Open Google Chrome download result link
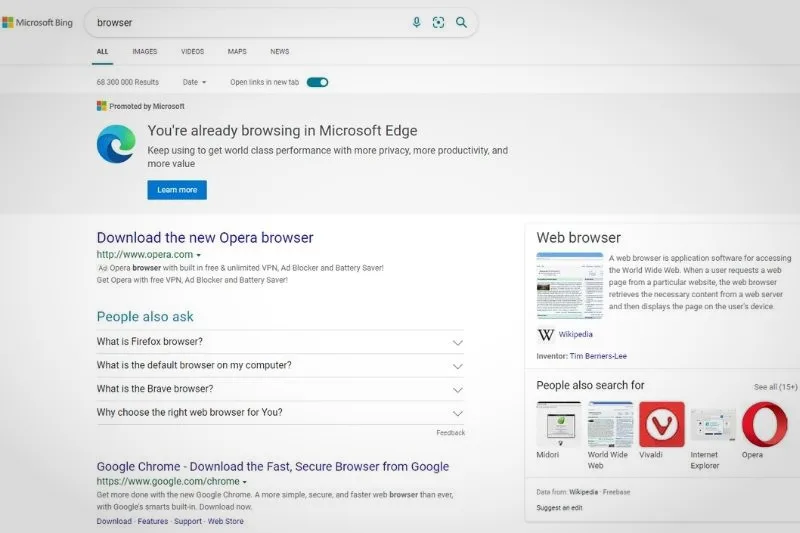 pos(272,466)
